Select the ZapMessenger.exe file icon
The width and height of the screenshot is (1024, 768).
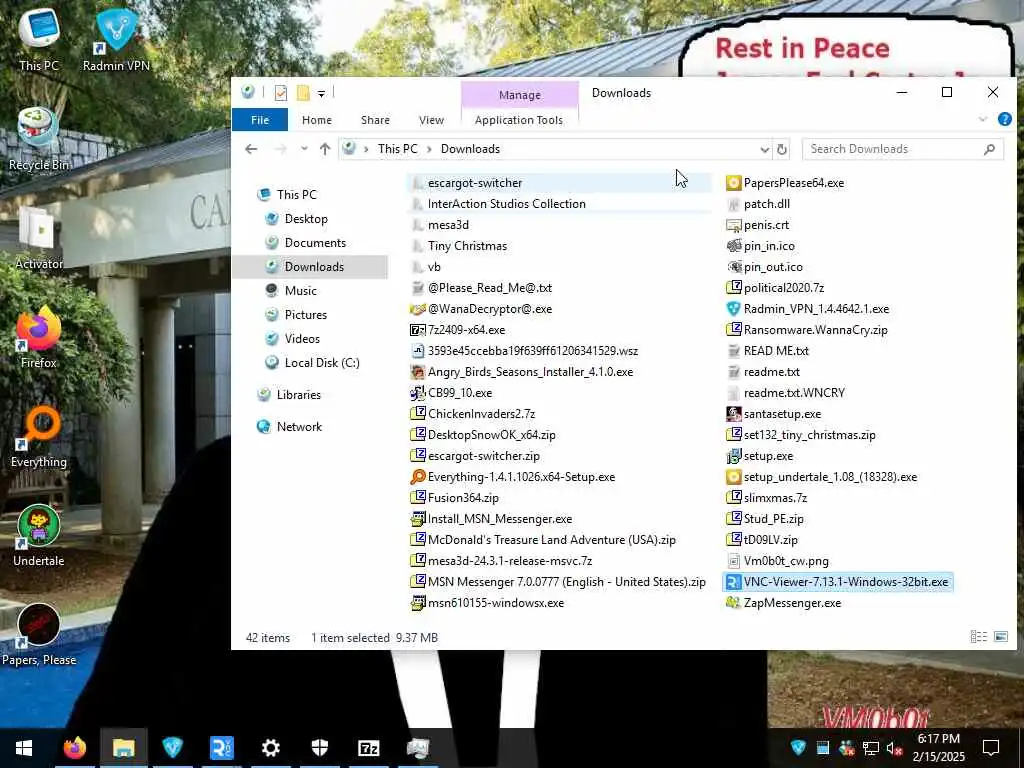point(733,603)
